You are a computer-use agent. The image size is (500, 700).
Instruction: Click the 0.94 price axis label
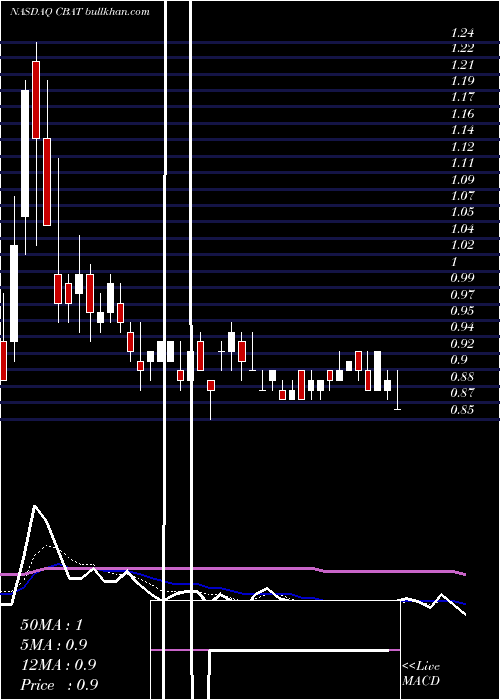[x=462, y=327]
